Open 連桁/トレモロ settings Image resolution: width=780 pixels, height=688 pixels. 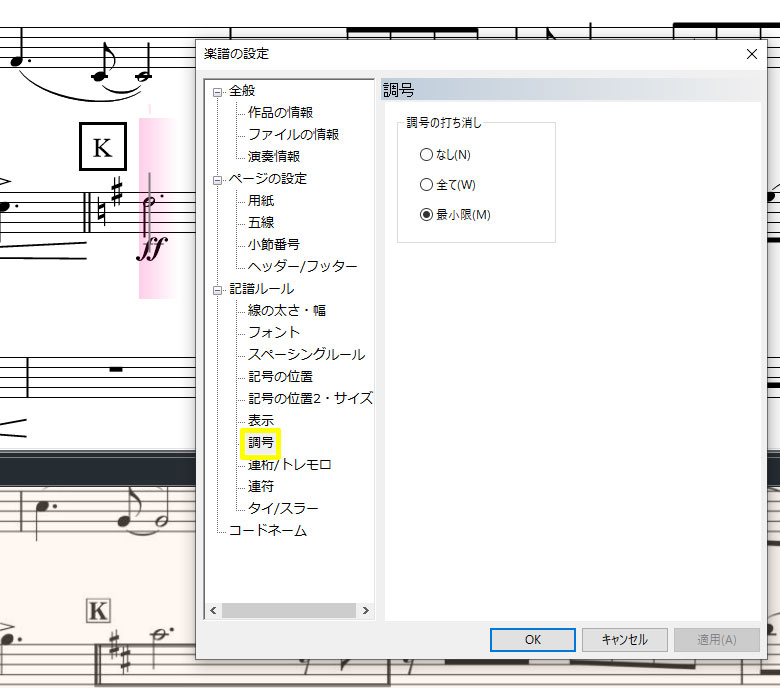point(290,465)
